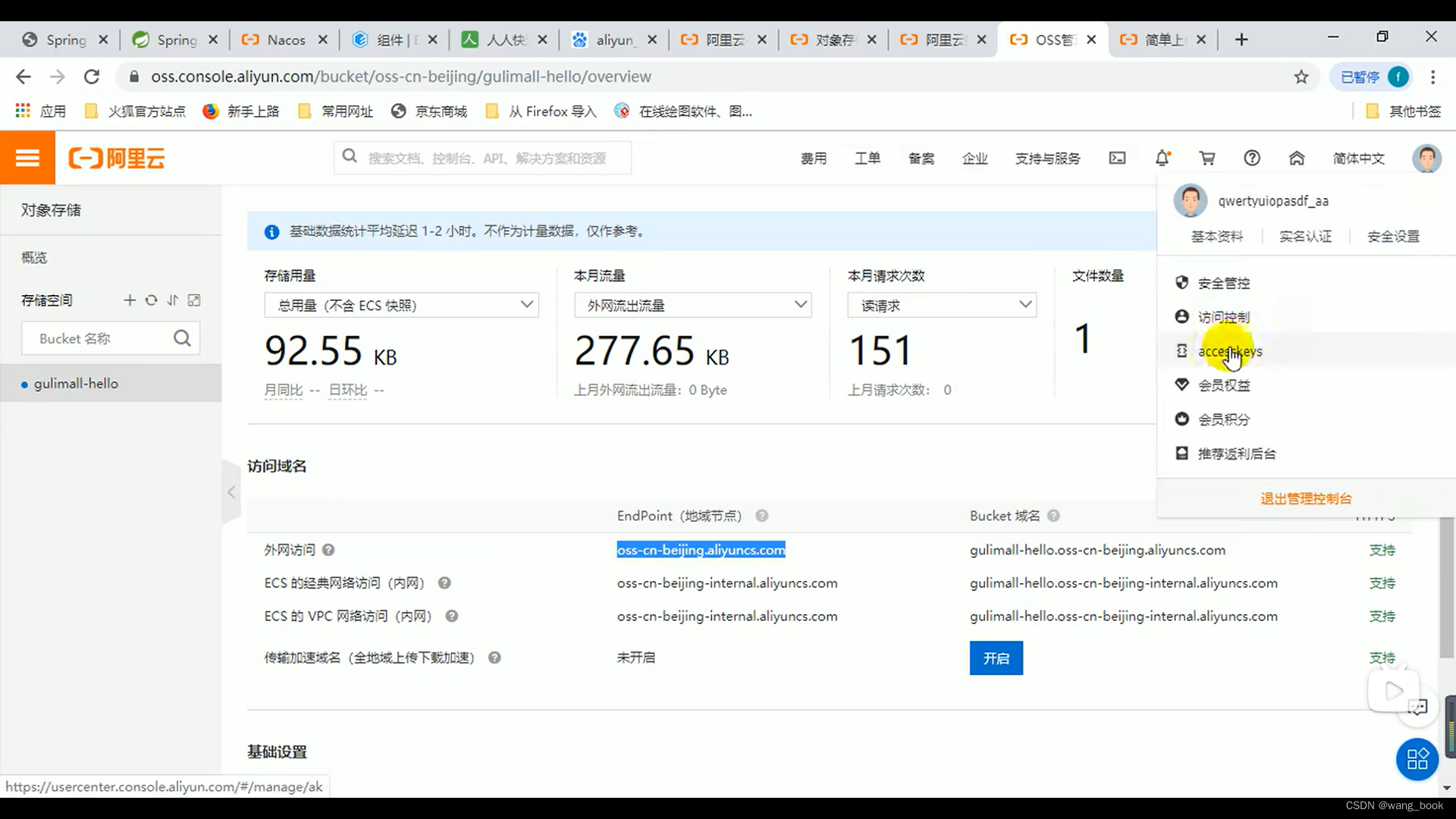
Task: Select the gulimall-hello bucket
Action: pyautogui.click(x=111, y=384)
